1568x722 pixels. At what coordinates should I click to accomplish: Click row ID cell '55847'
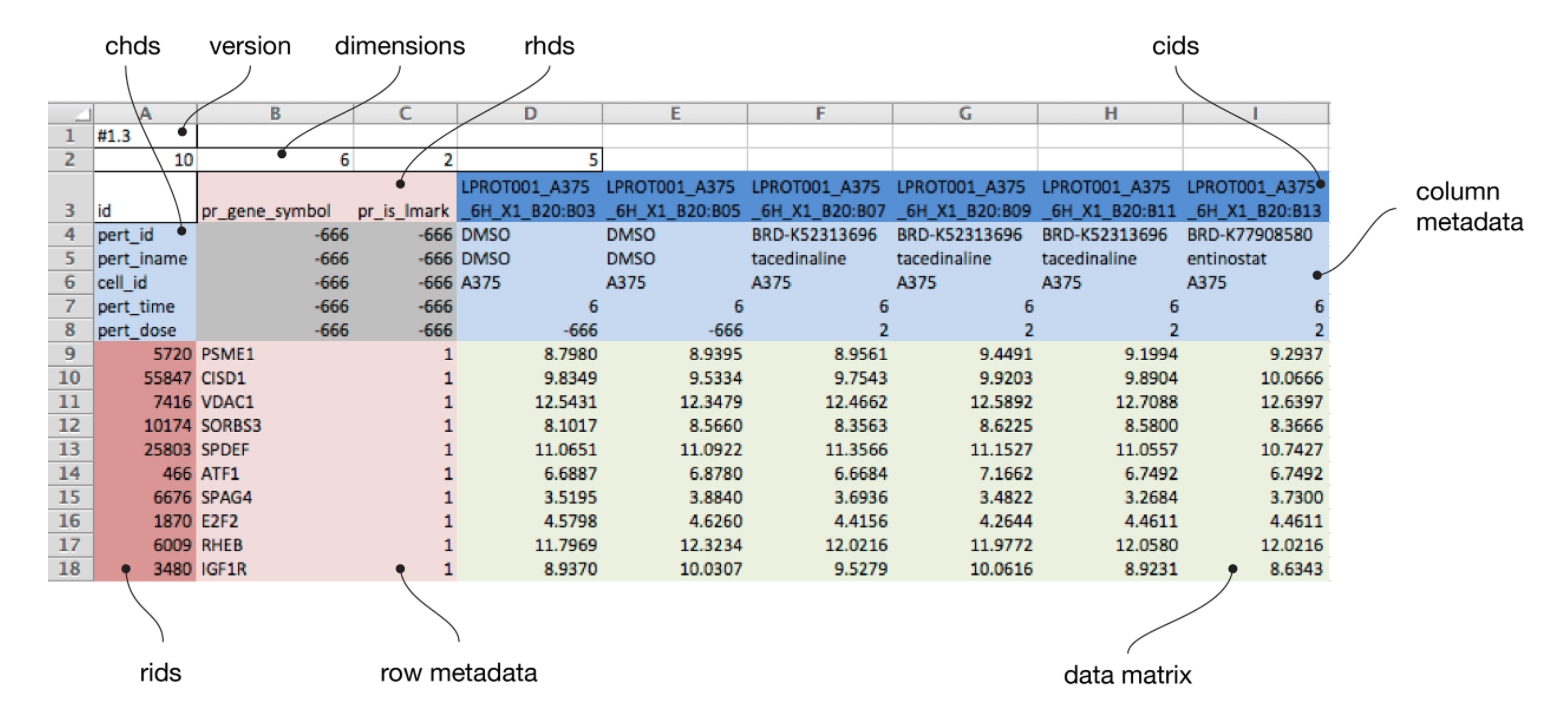pyautogui.click(x=145, y=376)
